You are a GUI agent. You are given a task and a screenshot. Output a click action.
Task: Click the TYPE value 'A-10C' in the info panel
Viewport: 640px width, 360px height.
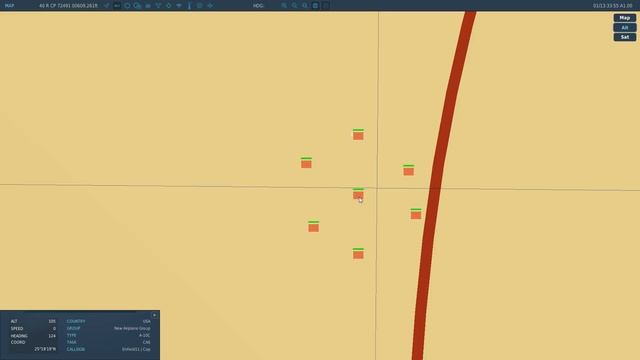[144, 336]
